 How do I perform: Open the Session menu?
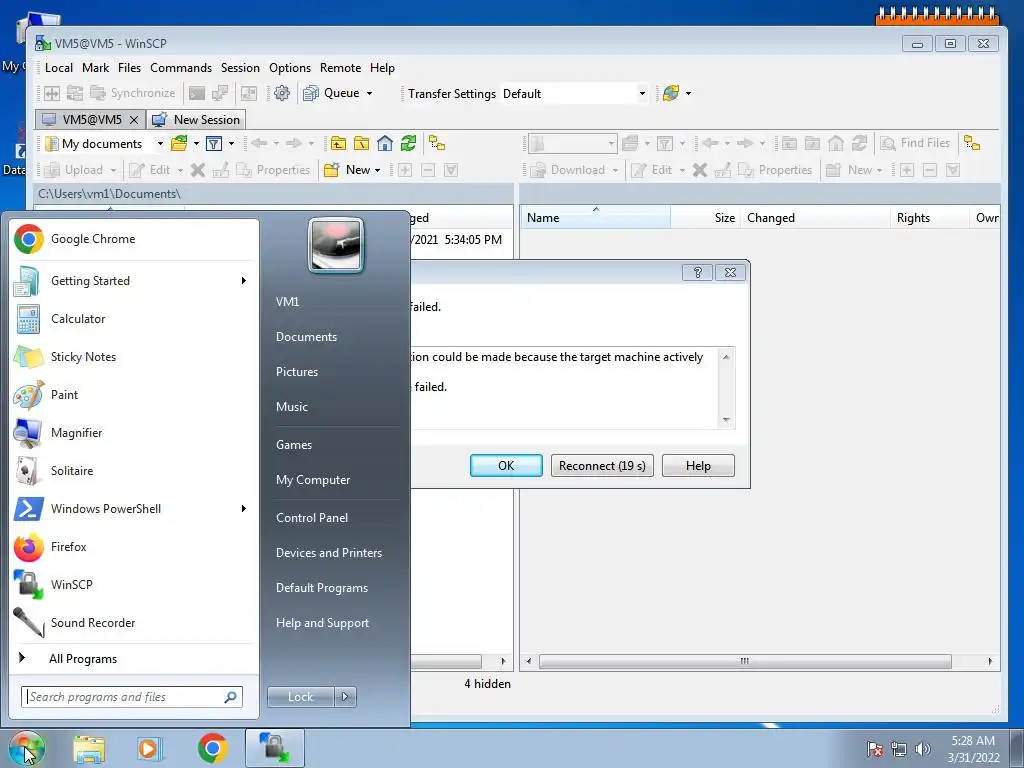240,68
